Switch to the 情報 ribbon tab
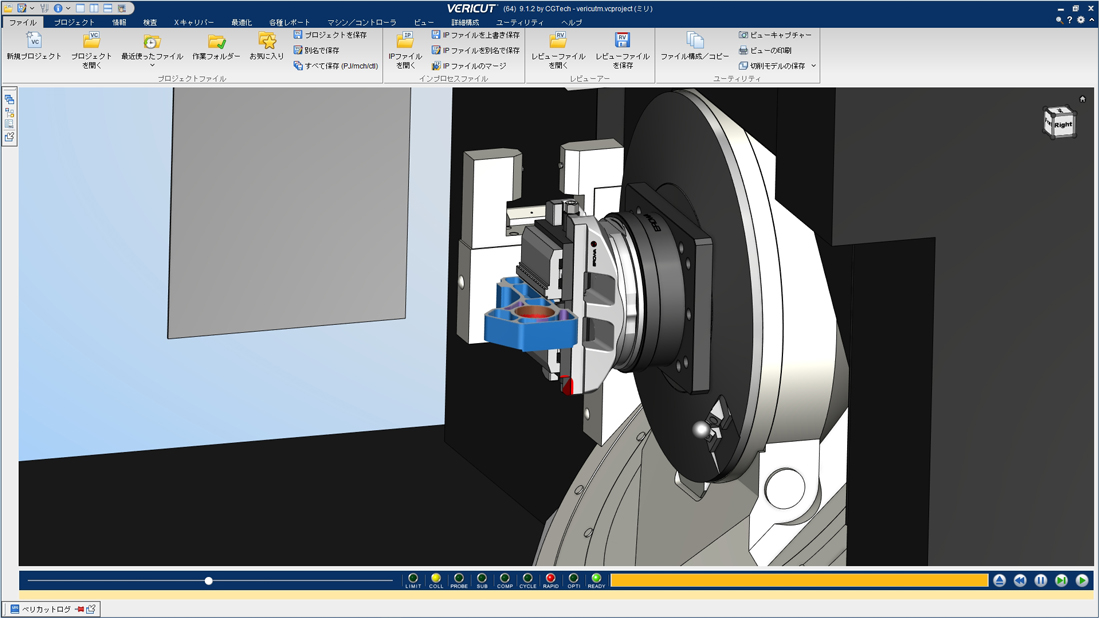This screenshot has height=618, width=1099. click(x=119, y=22)
